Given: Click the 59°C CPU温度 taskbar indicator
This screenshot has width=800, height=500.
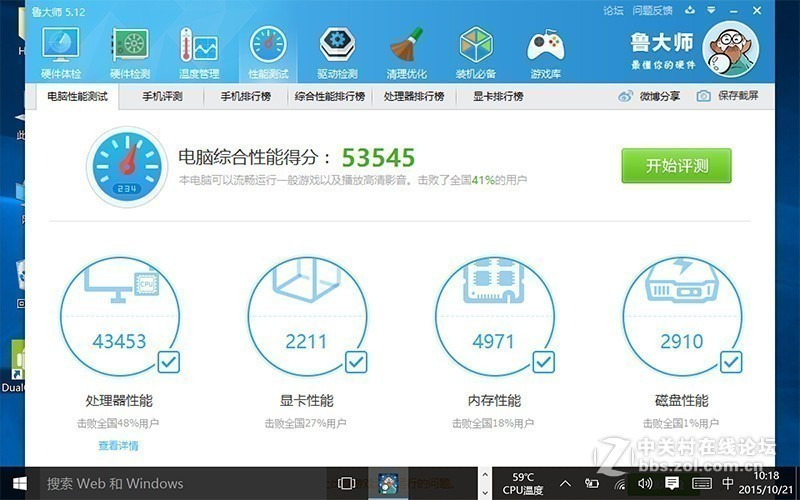Looking at the screenshot, I should [522, 484].
